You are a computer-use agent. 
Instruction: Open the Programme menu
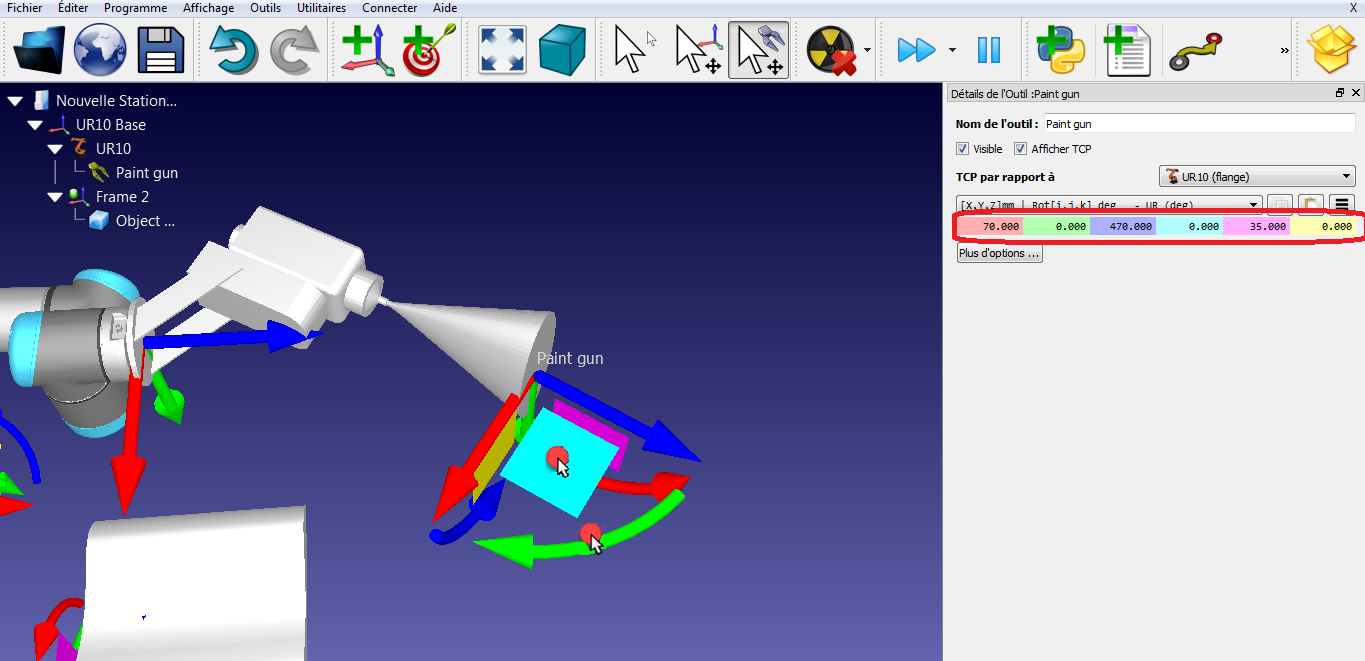point(136,8)
